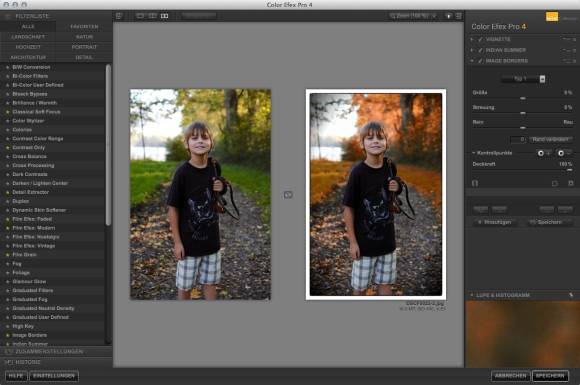Uncheck the Indian Summer filter checkbox

(x=480, y=50)
